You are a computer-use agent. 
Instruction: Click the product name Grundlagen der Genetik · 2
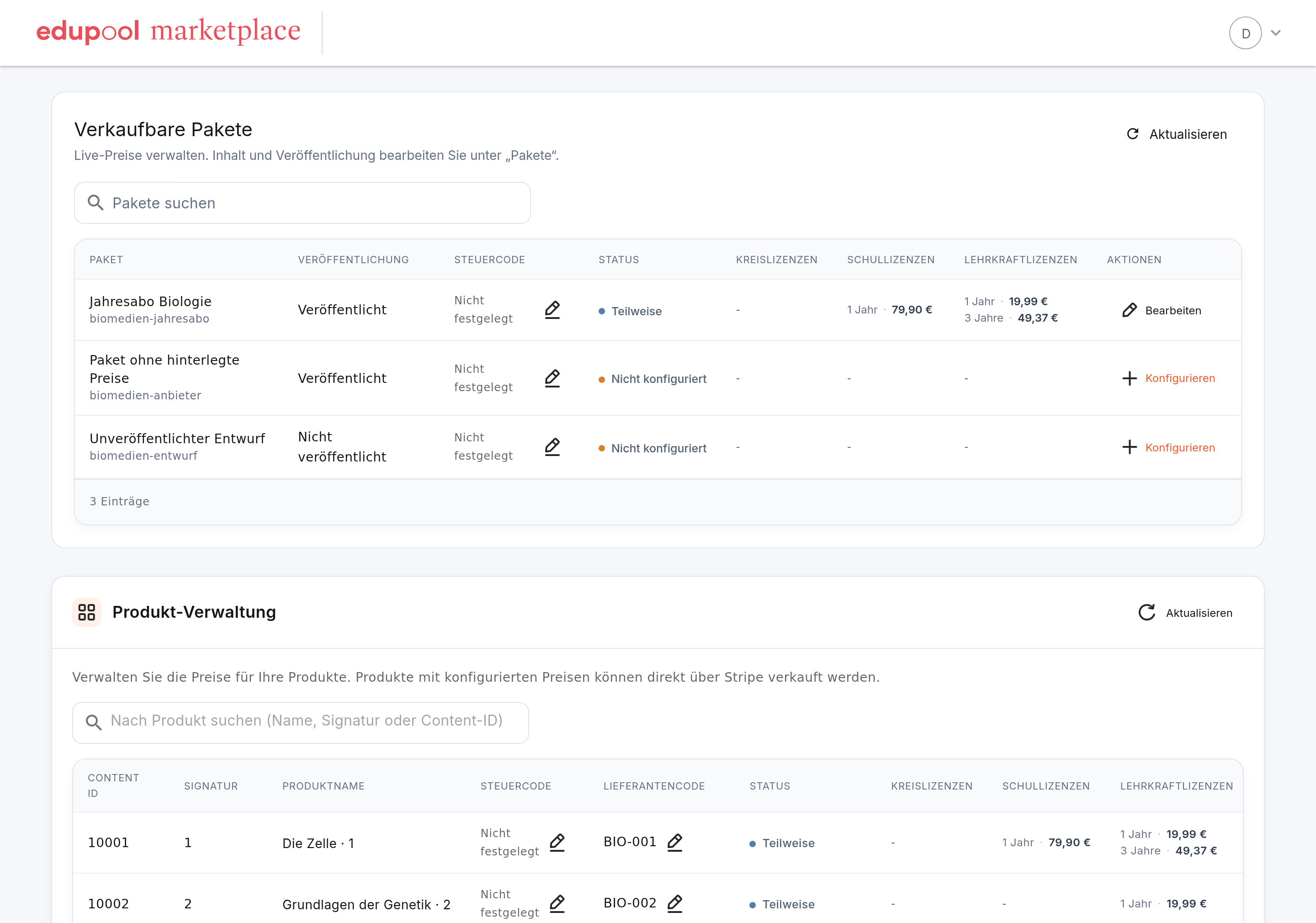pos(366,905)
